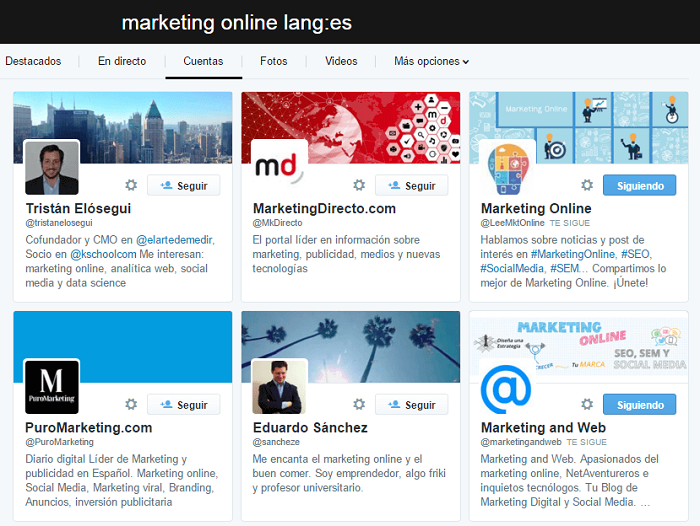Image resolution: width=700 pixels, height=526 pixels.
Task: Switch to Destacados tab
Action: click(x=33, y=61)
